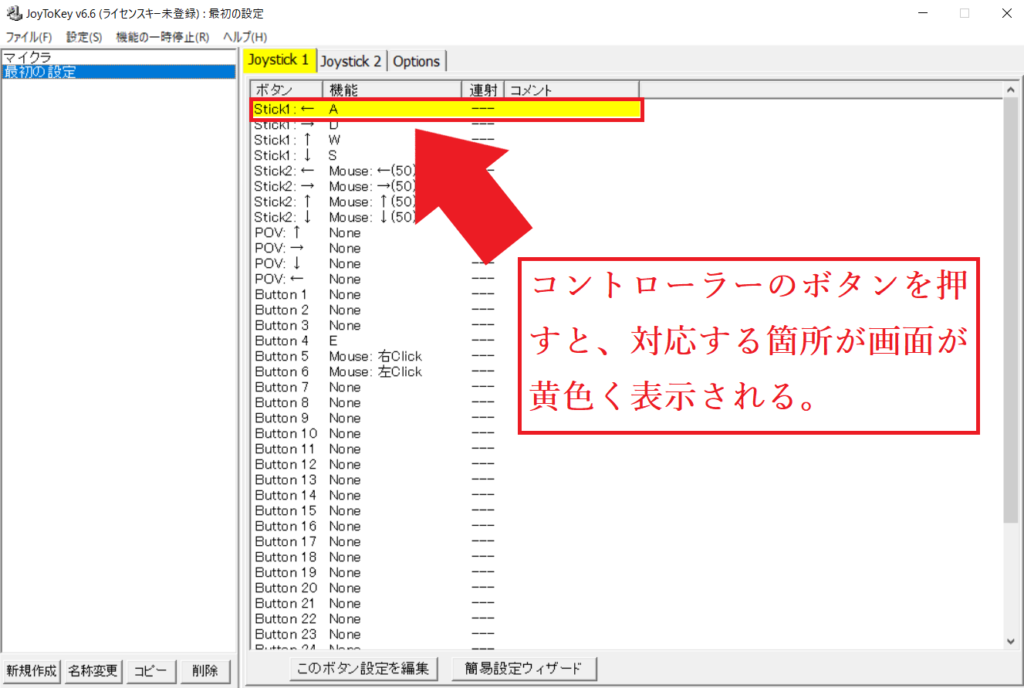Image resolution: width=1024 pixels, height=688 pixels.
Task: Switch to the Joystick 2 tab
Action: (351, 61)
